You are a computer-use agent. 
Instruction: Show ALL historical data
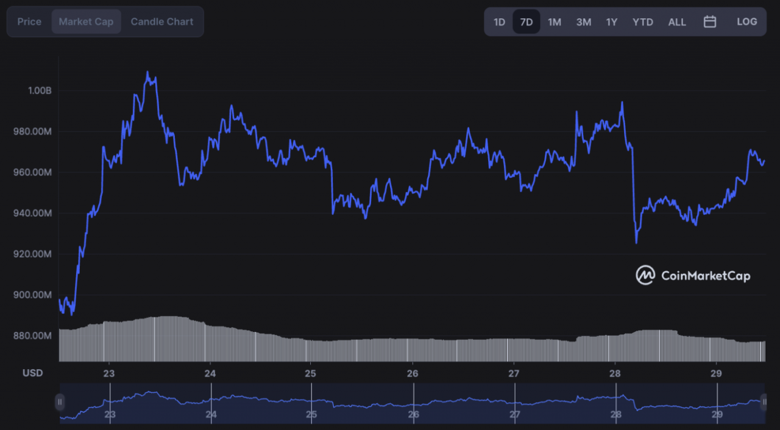coord(677,21)
